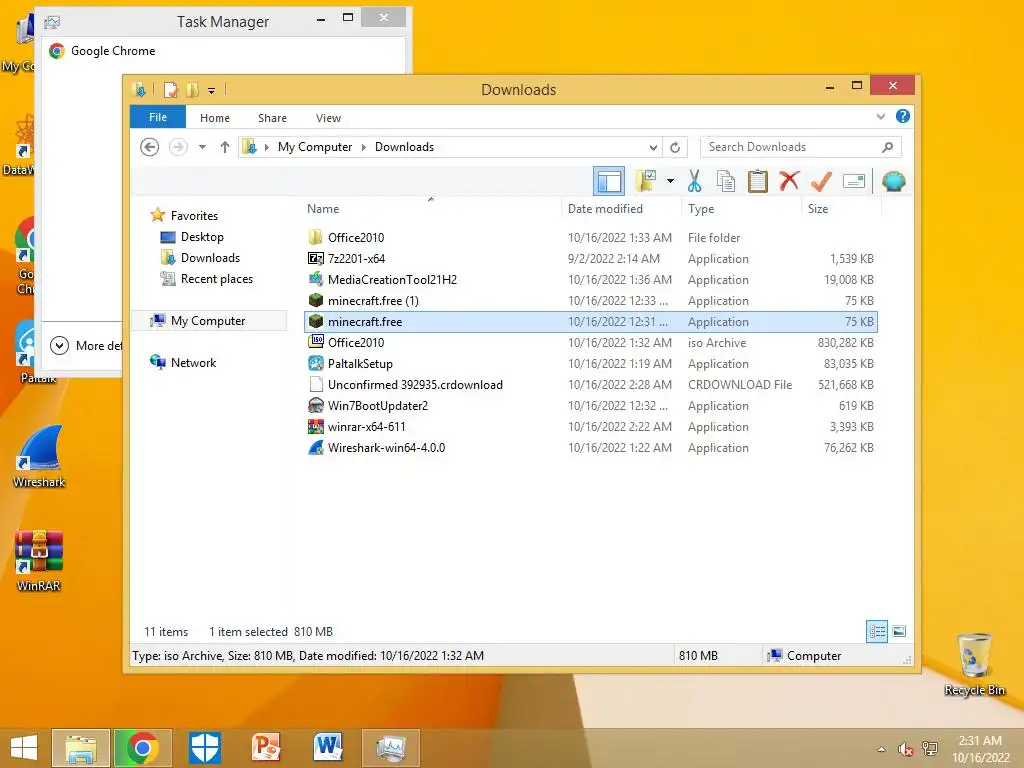
Task: Go up one folder level
Action: click(x=225, y=147)
